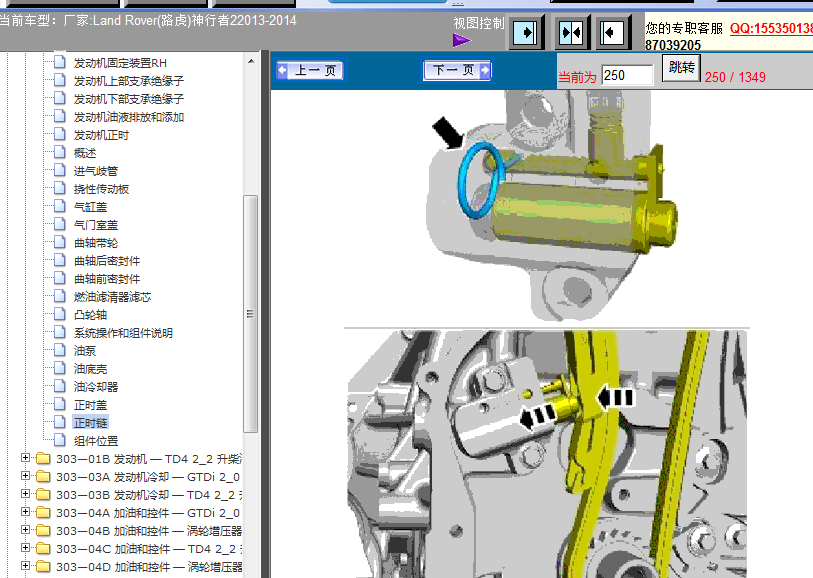Open document 概述
Screen dimensions: 813x578
[x=85, y=153]
